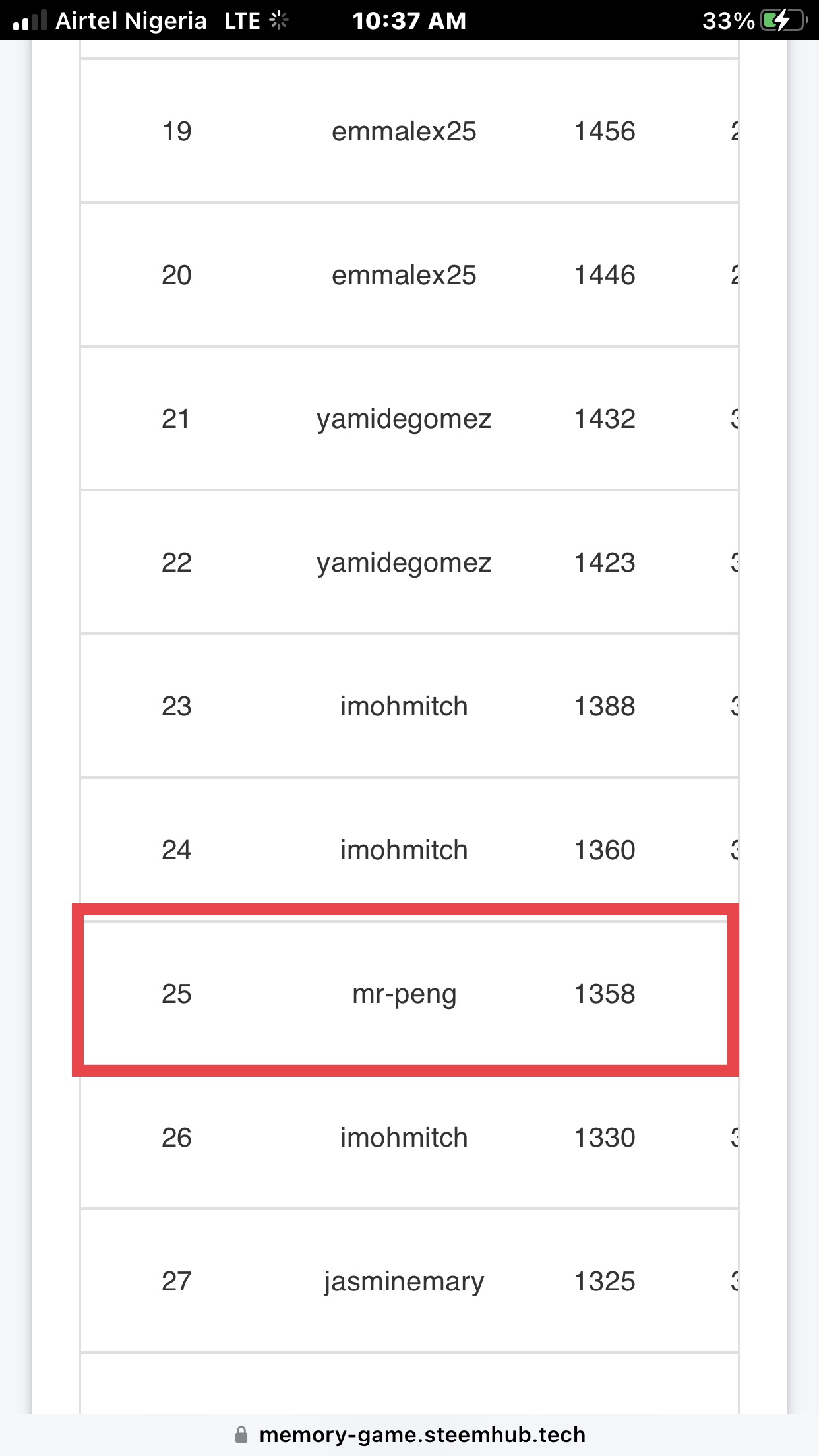Tap score 1456 cell
This screenshot has width=819, height=1456.
pos(604,131)
